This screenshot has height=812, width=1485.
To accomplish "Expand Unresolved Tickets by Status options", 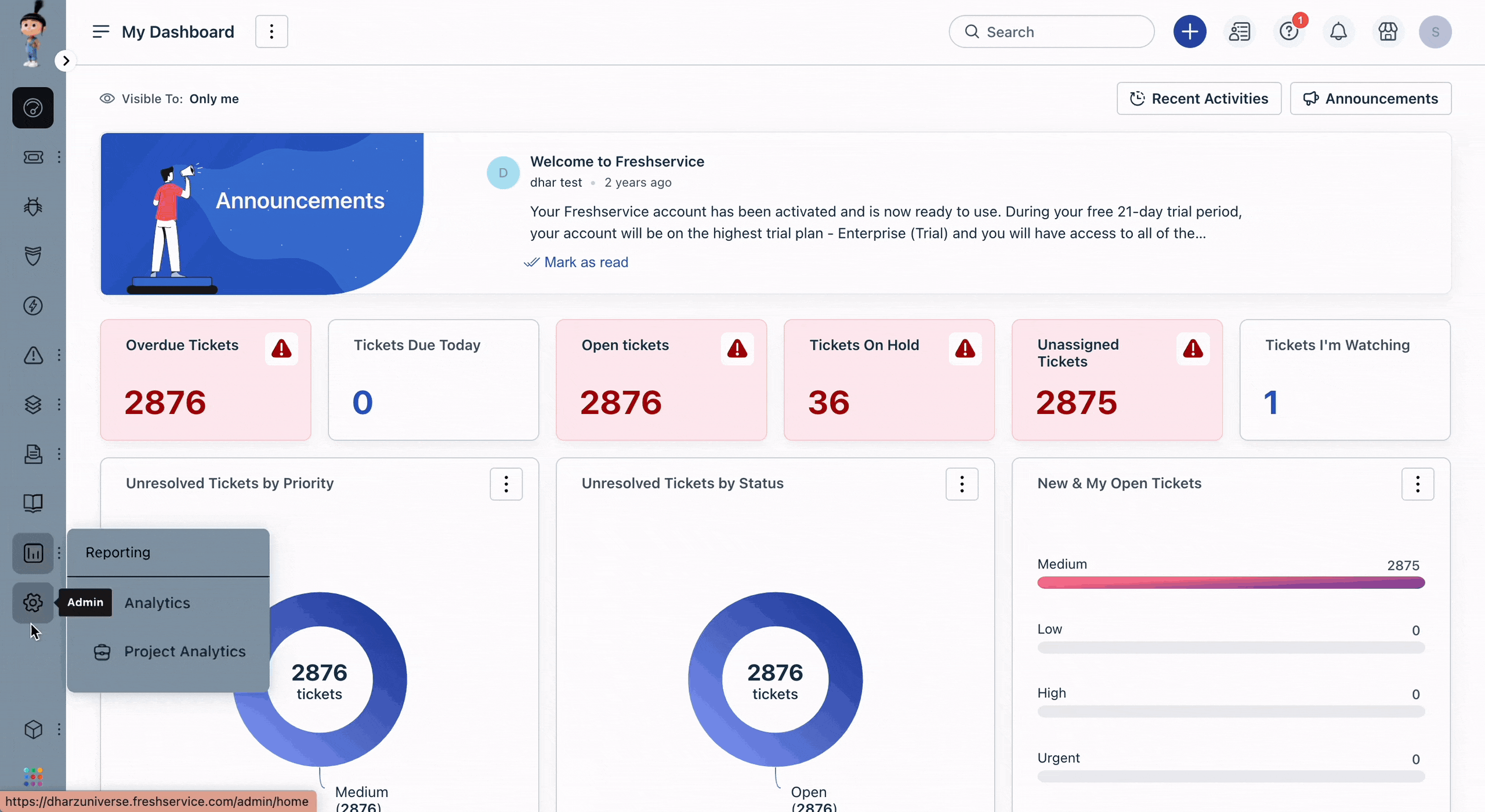I will point(961,484).
